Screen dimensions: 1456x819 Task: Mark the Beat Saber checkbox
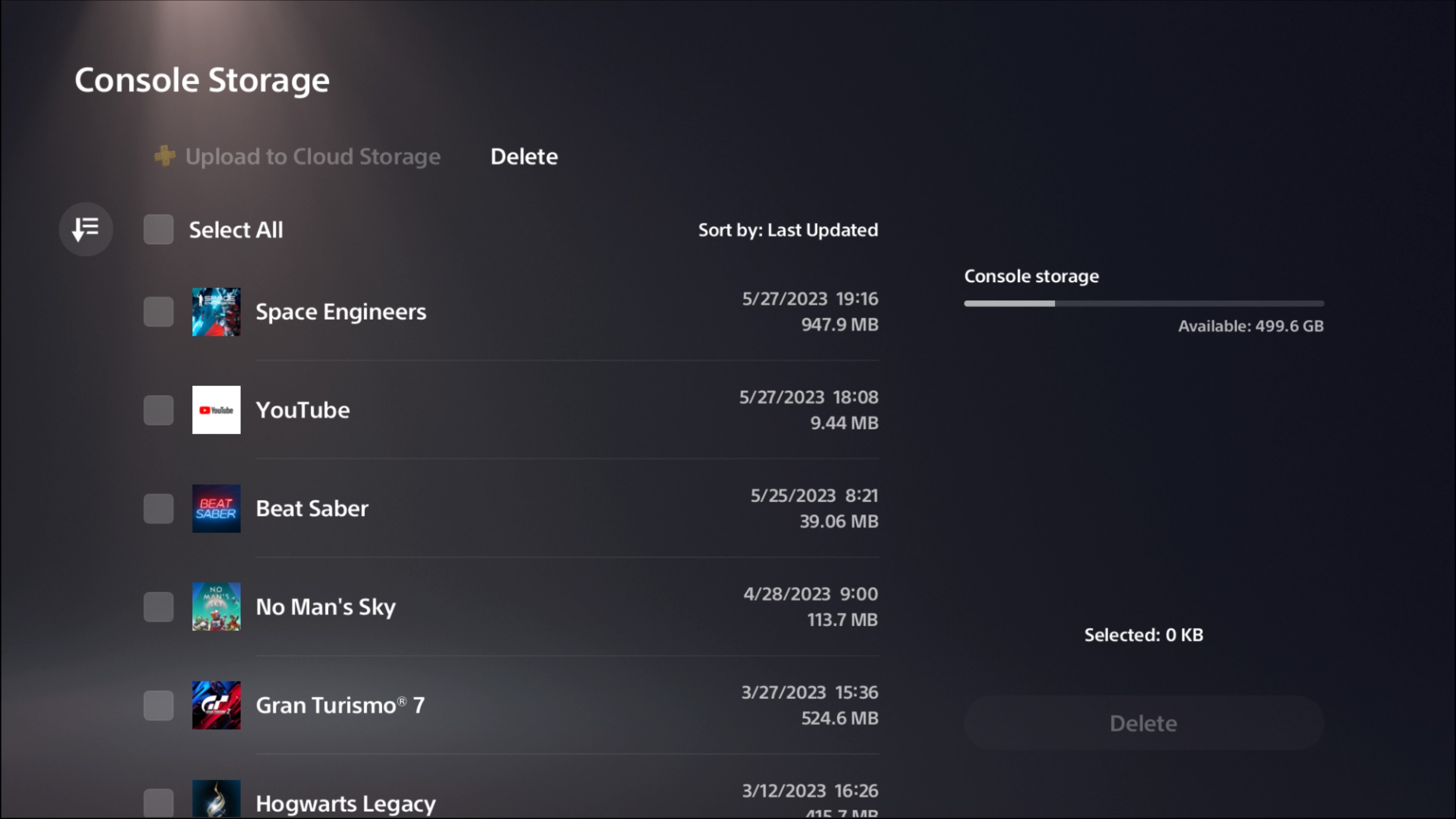[158, 508]
